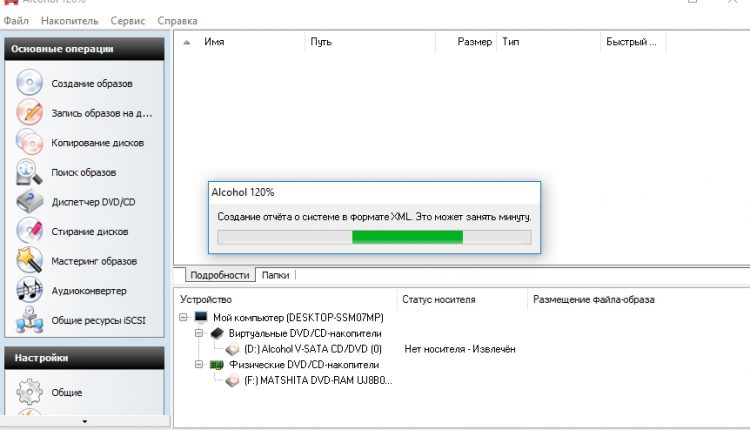
Task: Open the Справка menu
Action: pos(177,21)
